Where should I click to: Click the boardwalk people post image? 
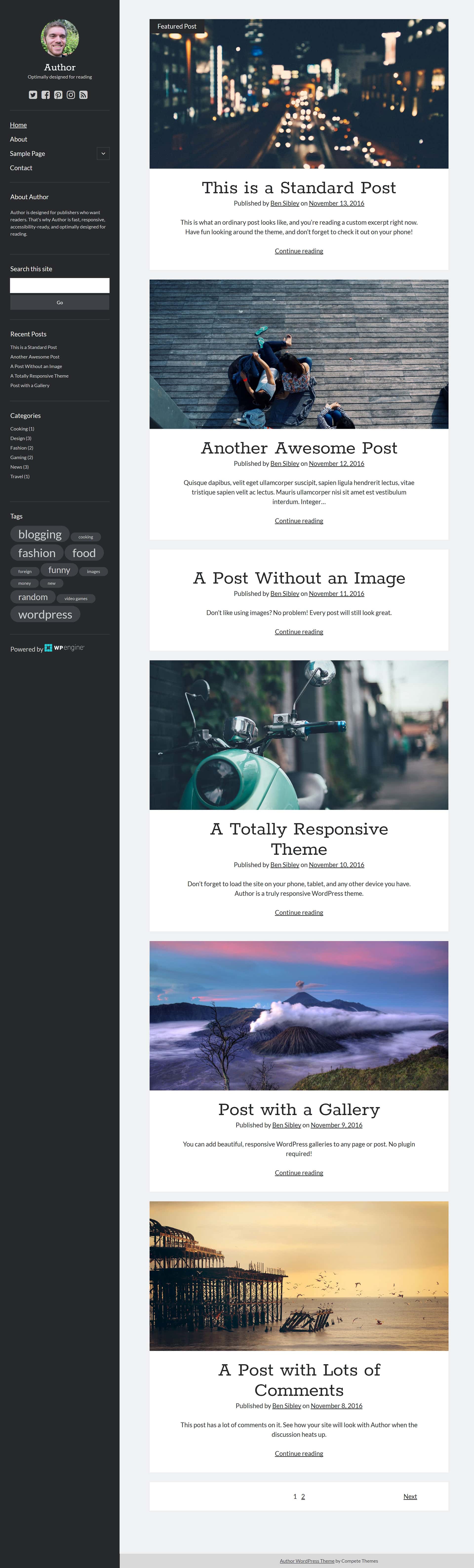(298, 354)
